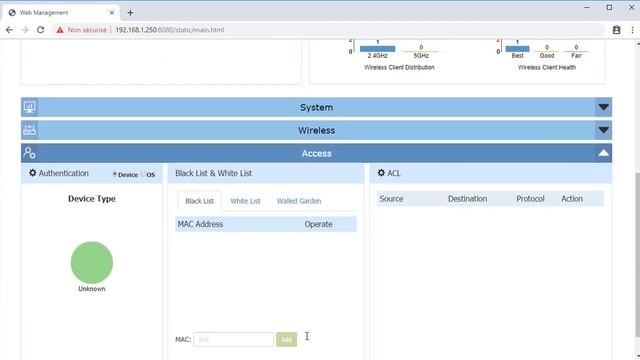
Task: Click the Black List & White List title
Action: (x=213, y=173)
